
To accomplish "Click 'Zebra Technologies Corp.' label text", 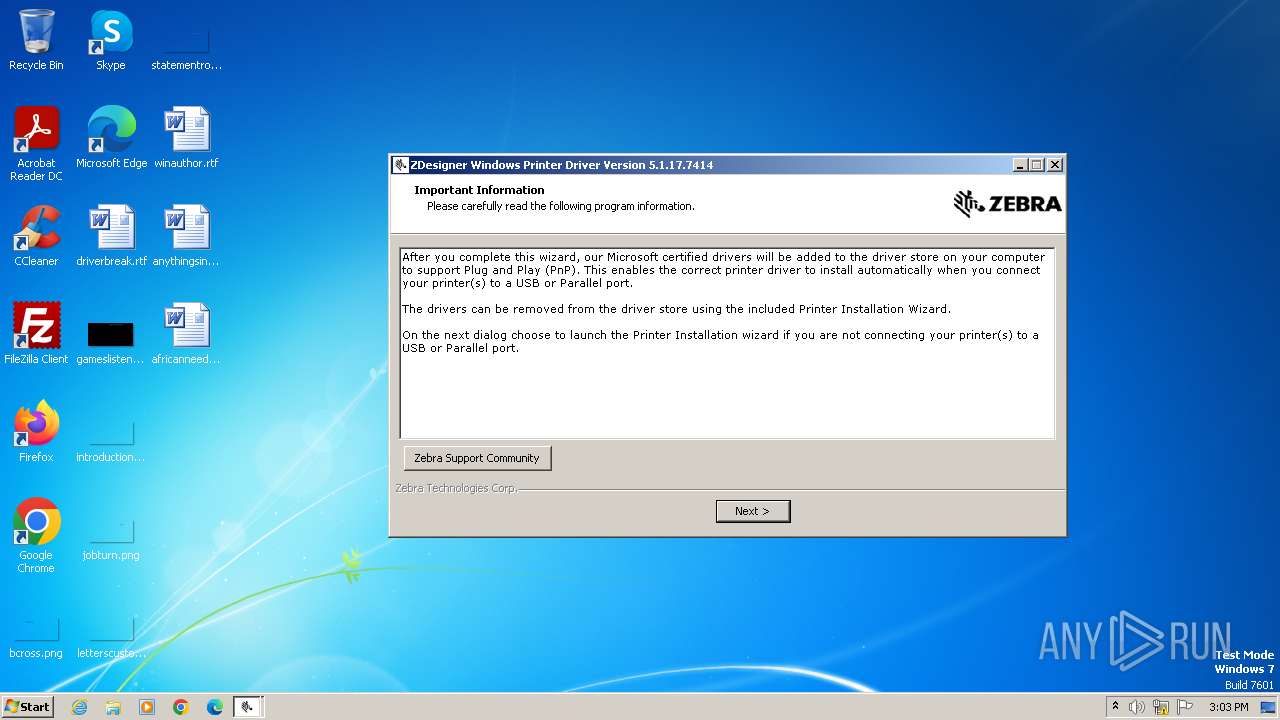I will pyautogui.click(x=456, y=488).
